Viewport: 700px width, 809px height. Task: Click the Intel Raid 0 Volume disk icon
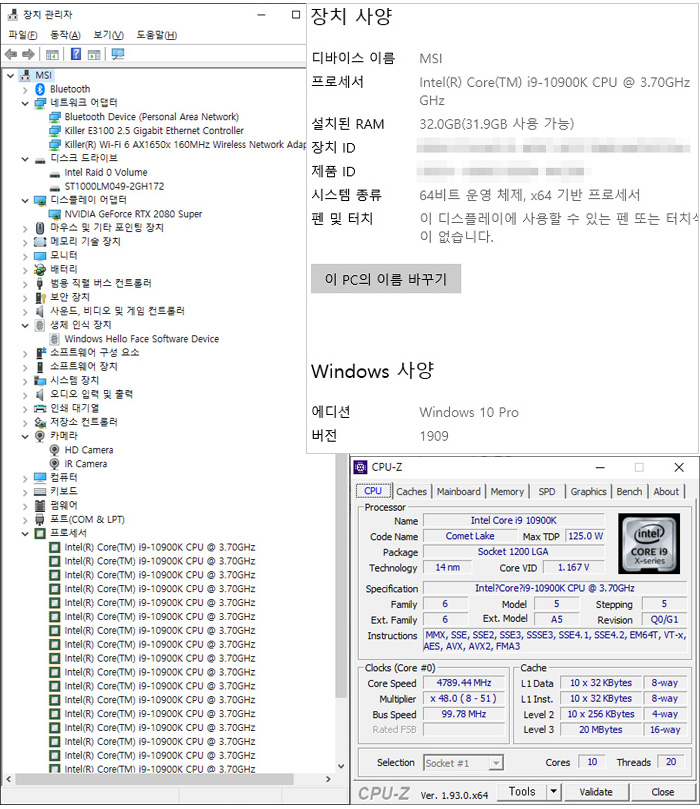(x=55, y=173)
